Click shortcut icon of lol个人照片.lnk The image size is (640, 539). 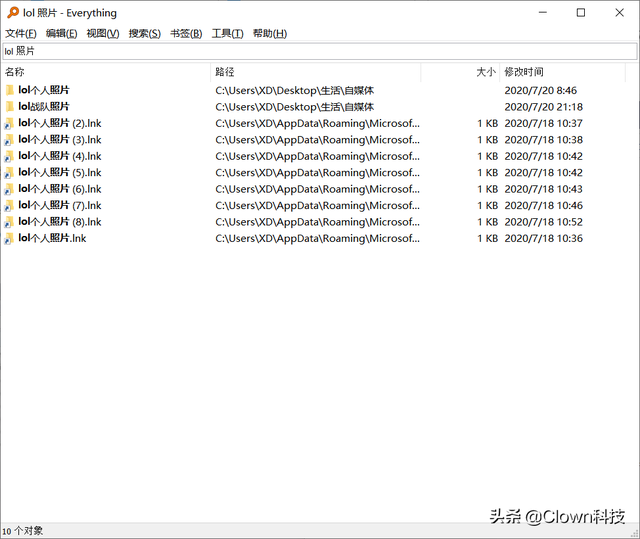[x=9, y=239]
